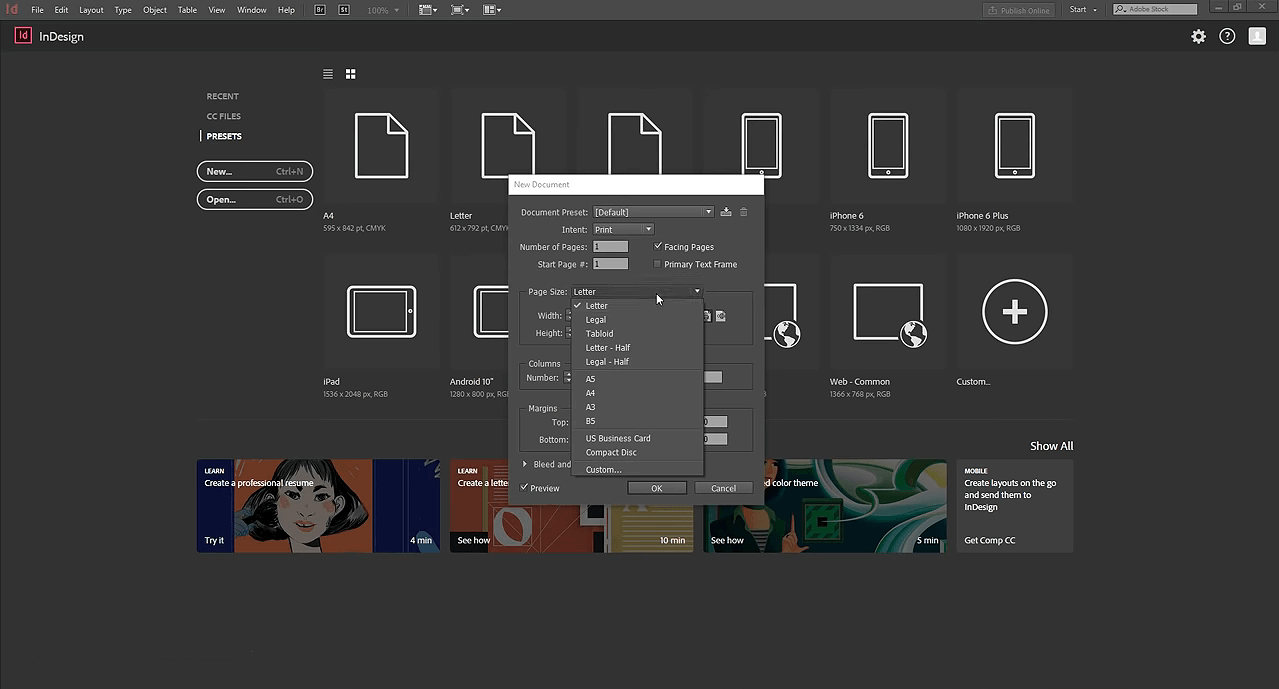
Task: Delete the document preset with the trash icon
Action: [x=743, y=212]
